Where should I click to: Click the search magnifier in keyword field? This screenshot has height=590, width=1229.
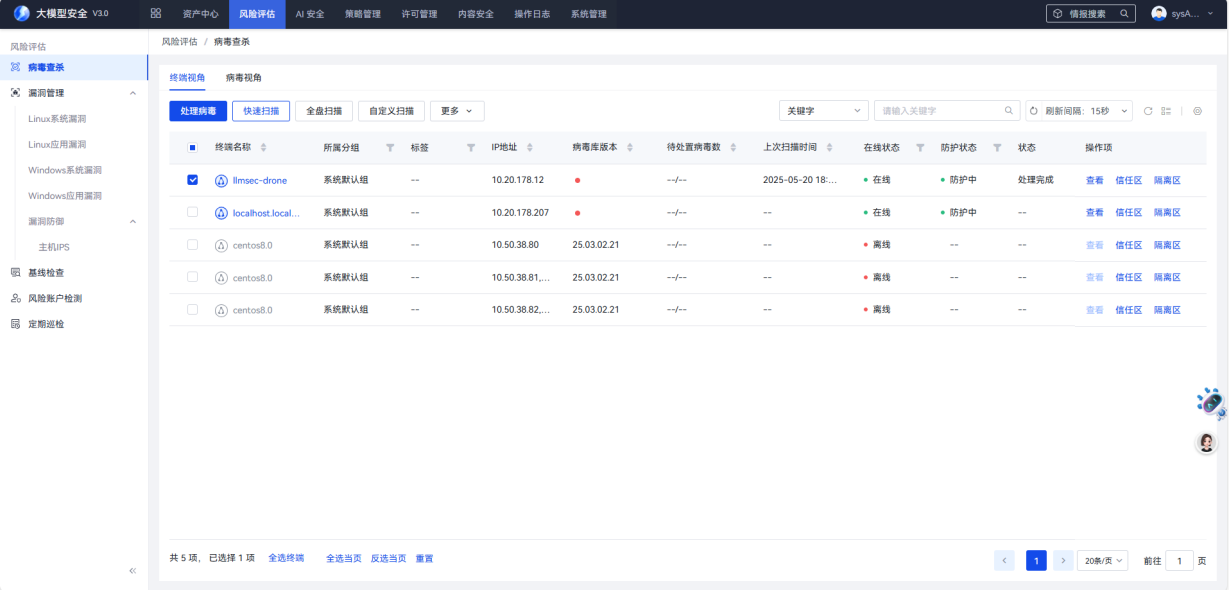[x=1009, y=111]
